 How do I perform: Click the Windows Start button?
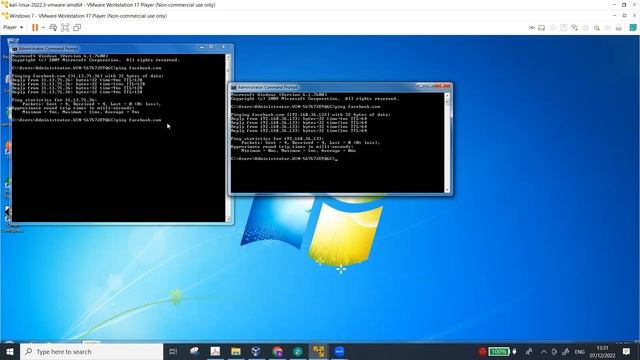point(10,351)
